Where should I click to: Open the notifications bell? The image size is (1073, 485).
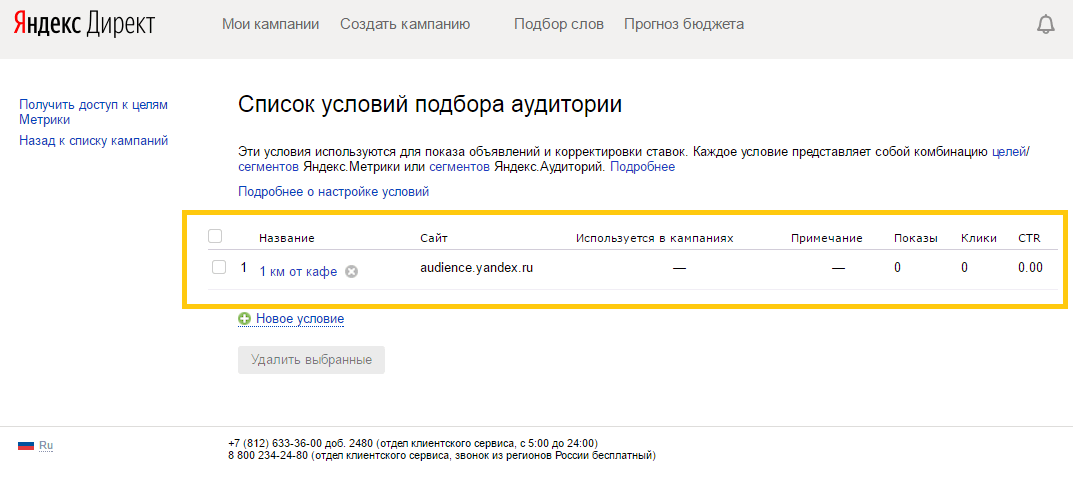coord(1046,25)
